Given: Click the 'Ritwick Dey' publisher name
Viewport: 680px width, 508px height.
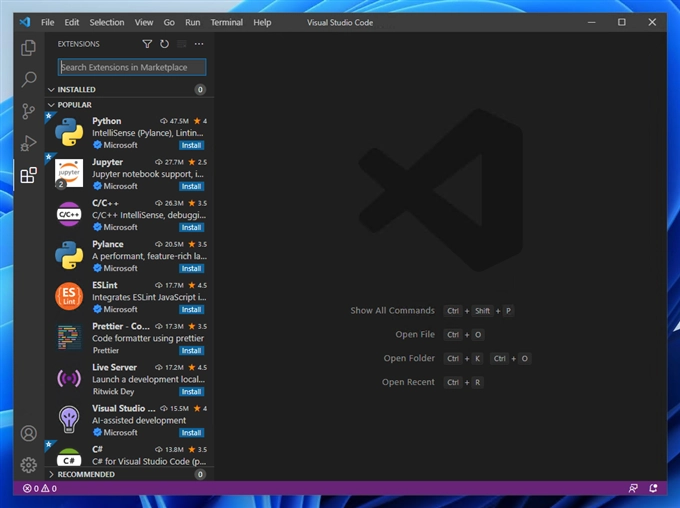Looking at the screenshot, I should [x=114, y=391].
